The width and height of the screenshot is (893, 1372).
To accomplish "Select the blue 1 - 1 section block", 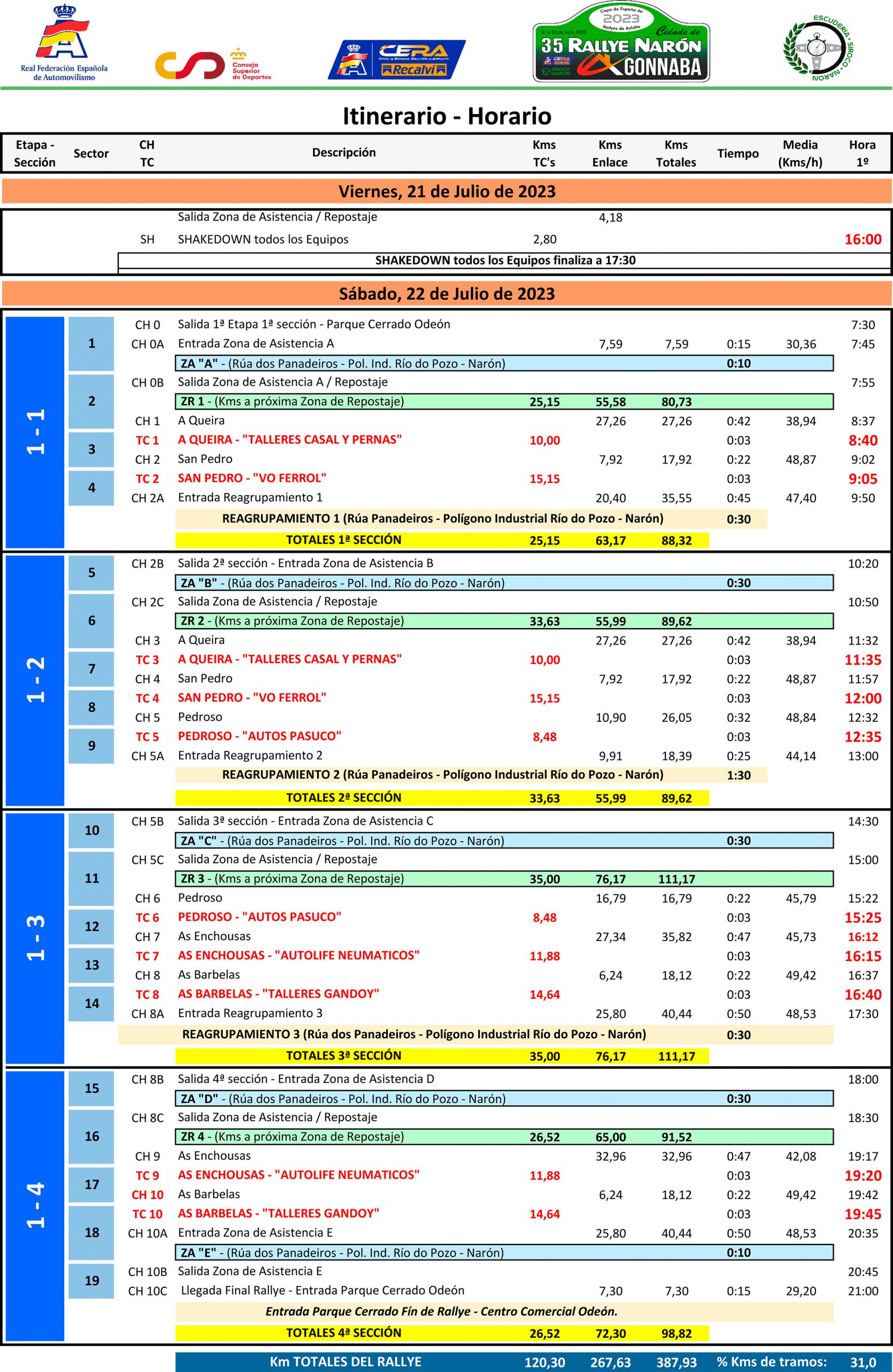I will [35, 432].
